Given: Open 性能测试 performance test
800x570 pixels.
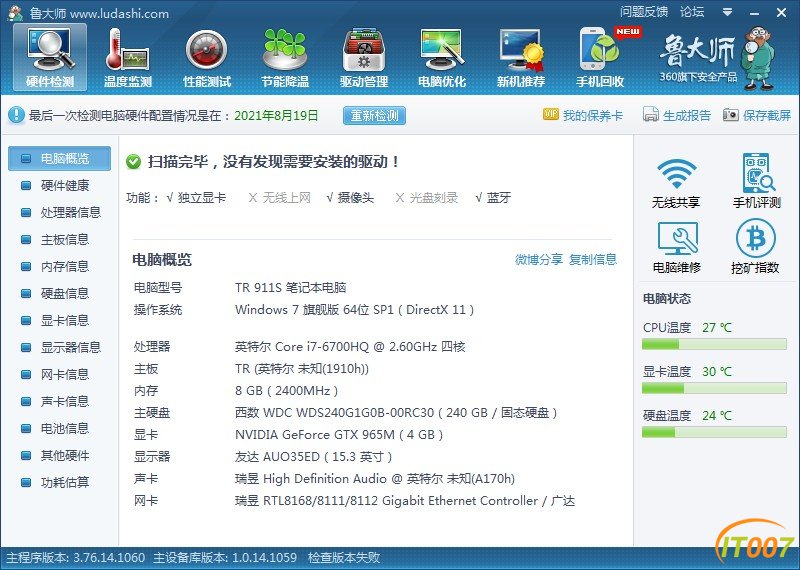Looking at the screenshot, I should (x=207, y=58).
